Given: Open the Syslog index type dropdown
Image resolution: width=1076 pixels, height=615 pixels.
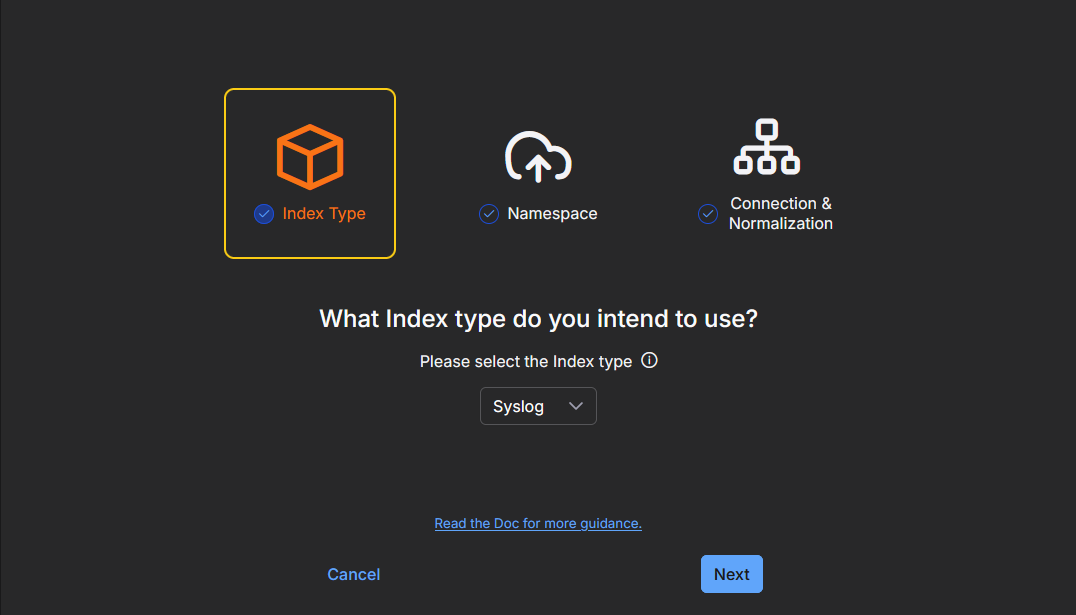Looking at the screenshot, I should (x=538, y=406).
